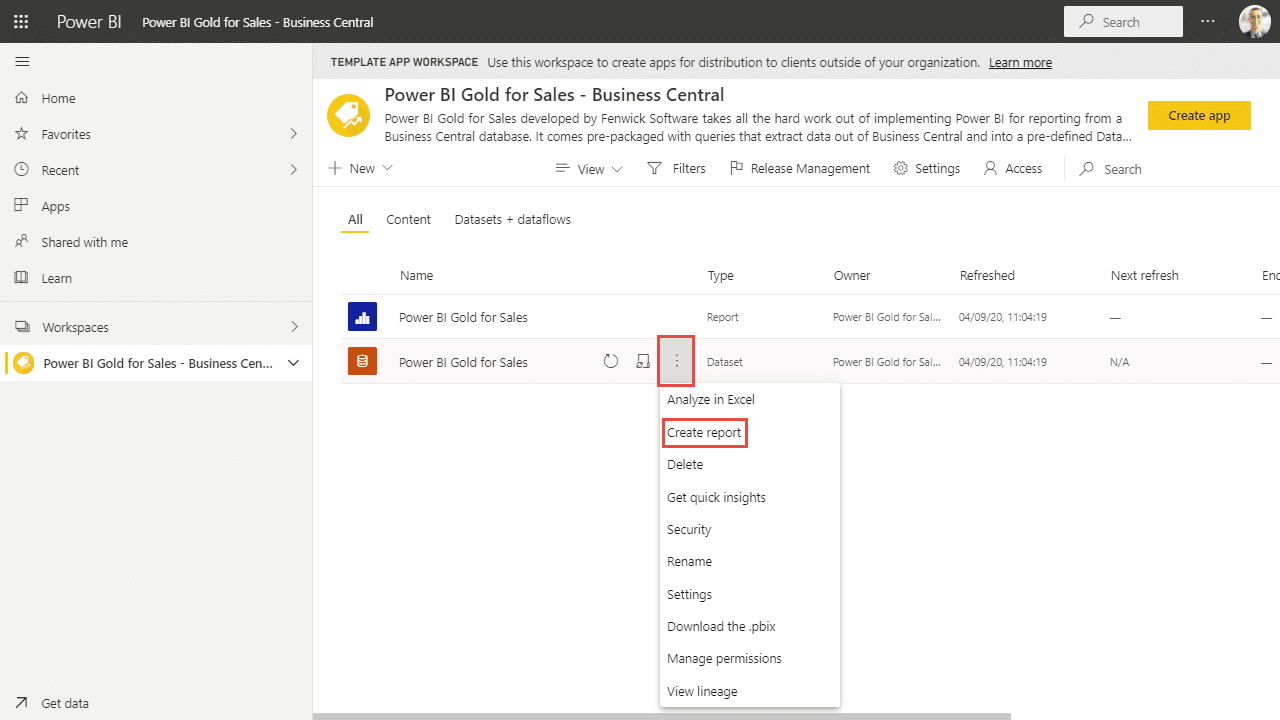Click Get data arrow icon
The height and width of the screenshot is (720, 1280).
click(22, 703)
